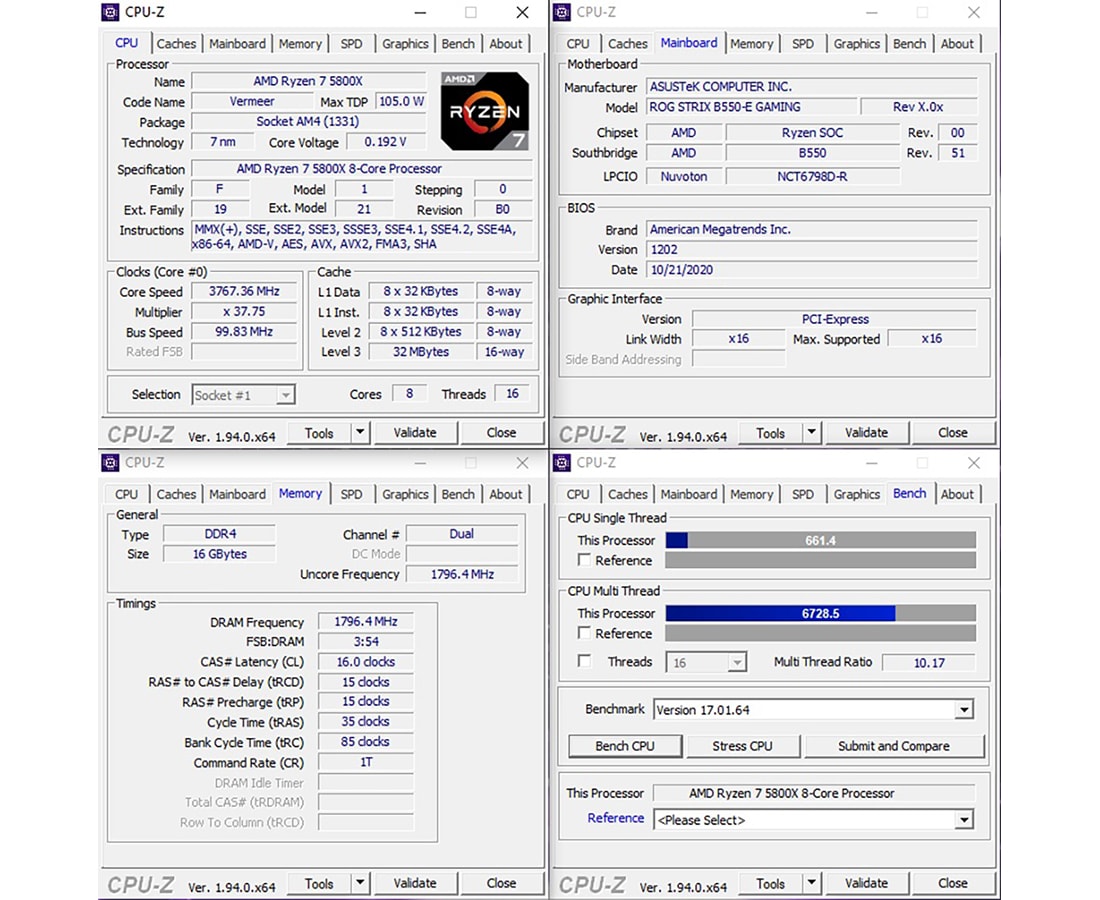The image size is (1100, 900).
Task: Click multi thread score bar 6728.5
Action: (x=820, y=613)
